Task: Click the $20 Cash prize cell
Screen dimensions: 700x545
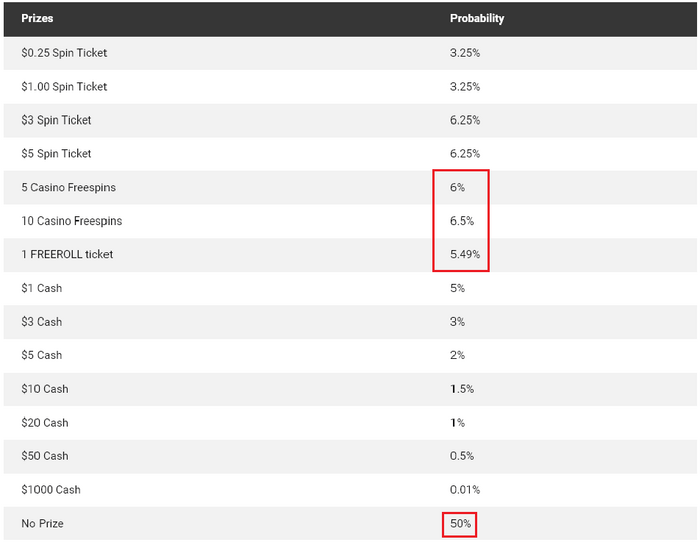Action: pos(45,423)
